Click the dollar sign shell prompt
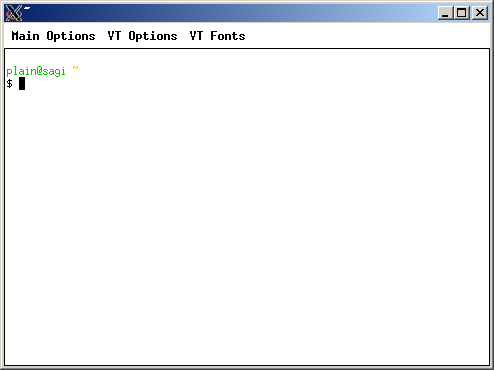494x370 pixels. pos(9,83)
